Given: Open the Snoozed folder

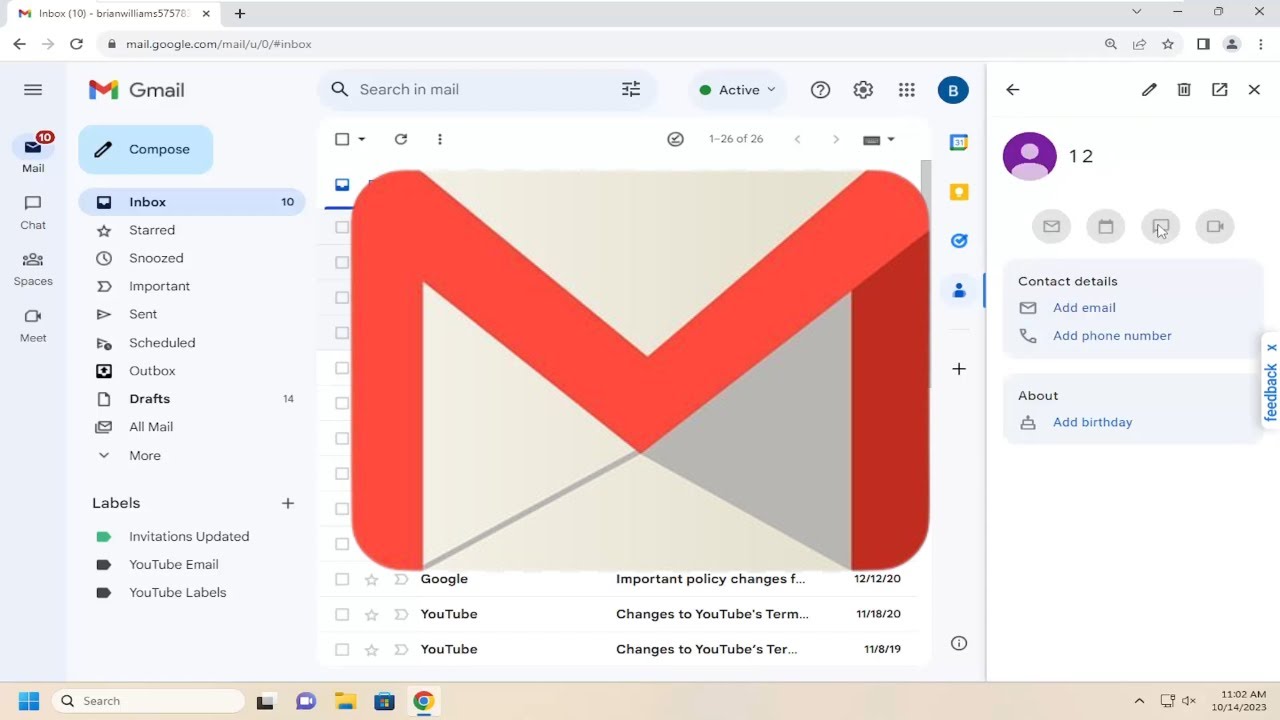Looking at the screenshot, I should coord(192,258).
